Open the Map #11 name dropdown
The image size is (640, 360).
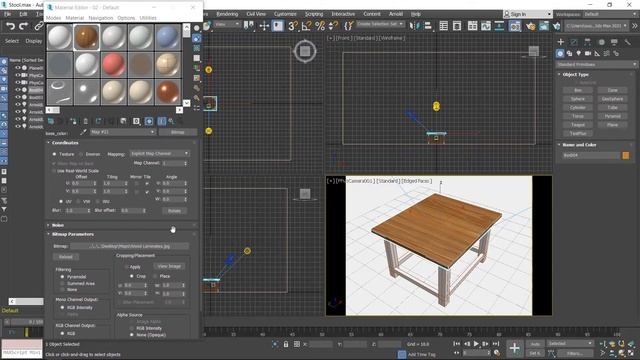(123, 132)
